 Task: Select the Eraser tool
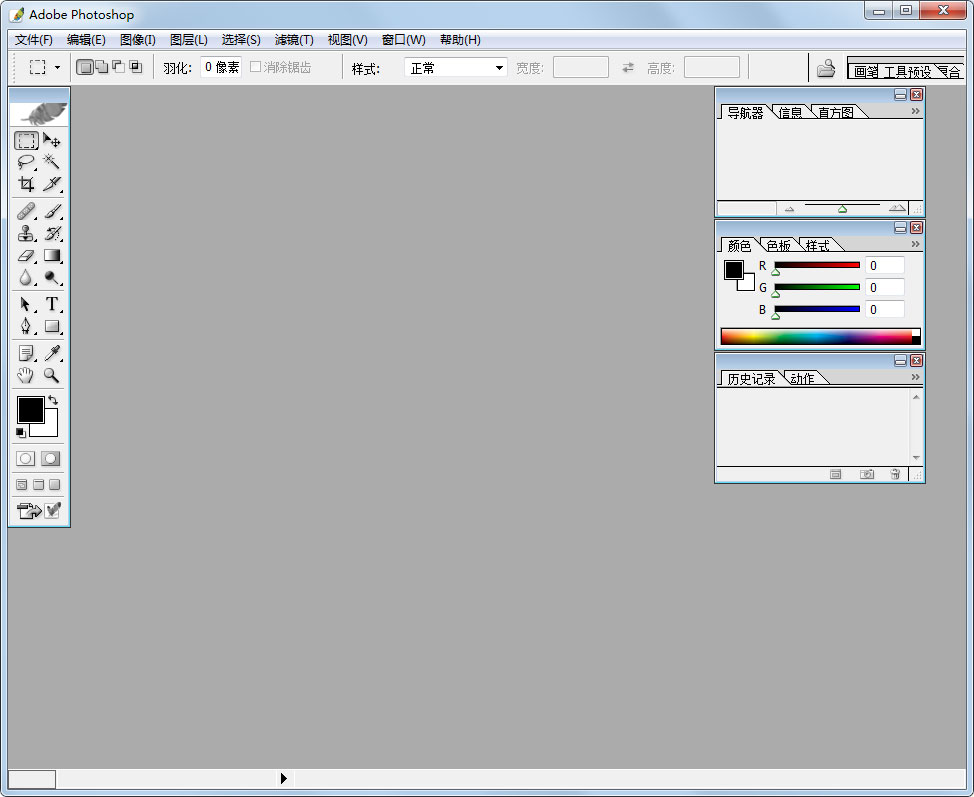coord(26,255)
